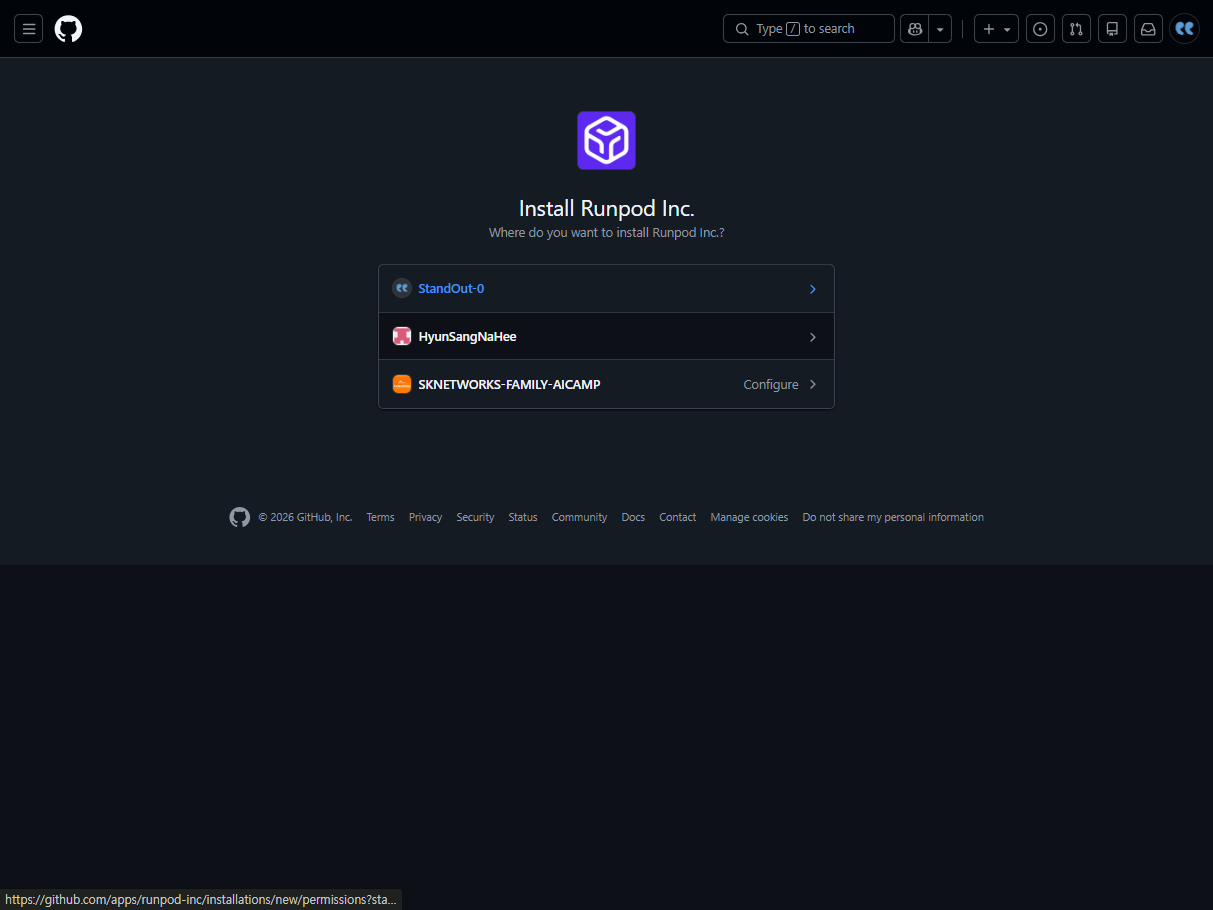1213x910 pixels.
Task: Open the Repositories icon in header
Action: (1112, 29)
